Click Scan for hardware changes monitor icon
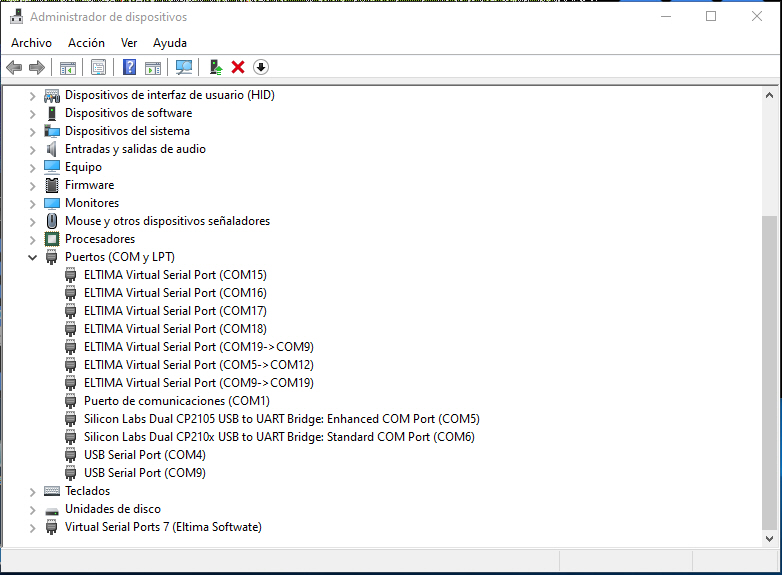 coord(184,67)
